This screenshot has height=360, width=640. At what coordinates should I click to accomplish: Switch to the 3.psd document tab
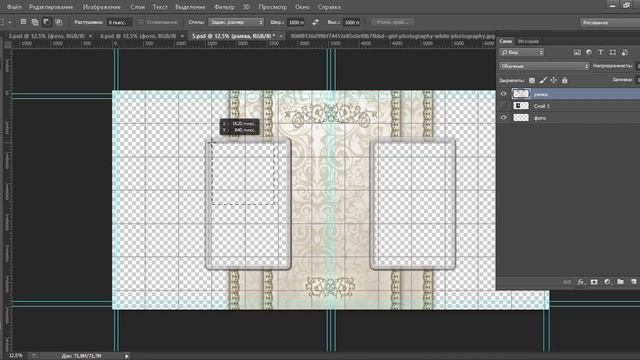coord(47,36)
